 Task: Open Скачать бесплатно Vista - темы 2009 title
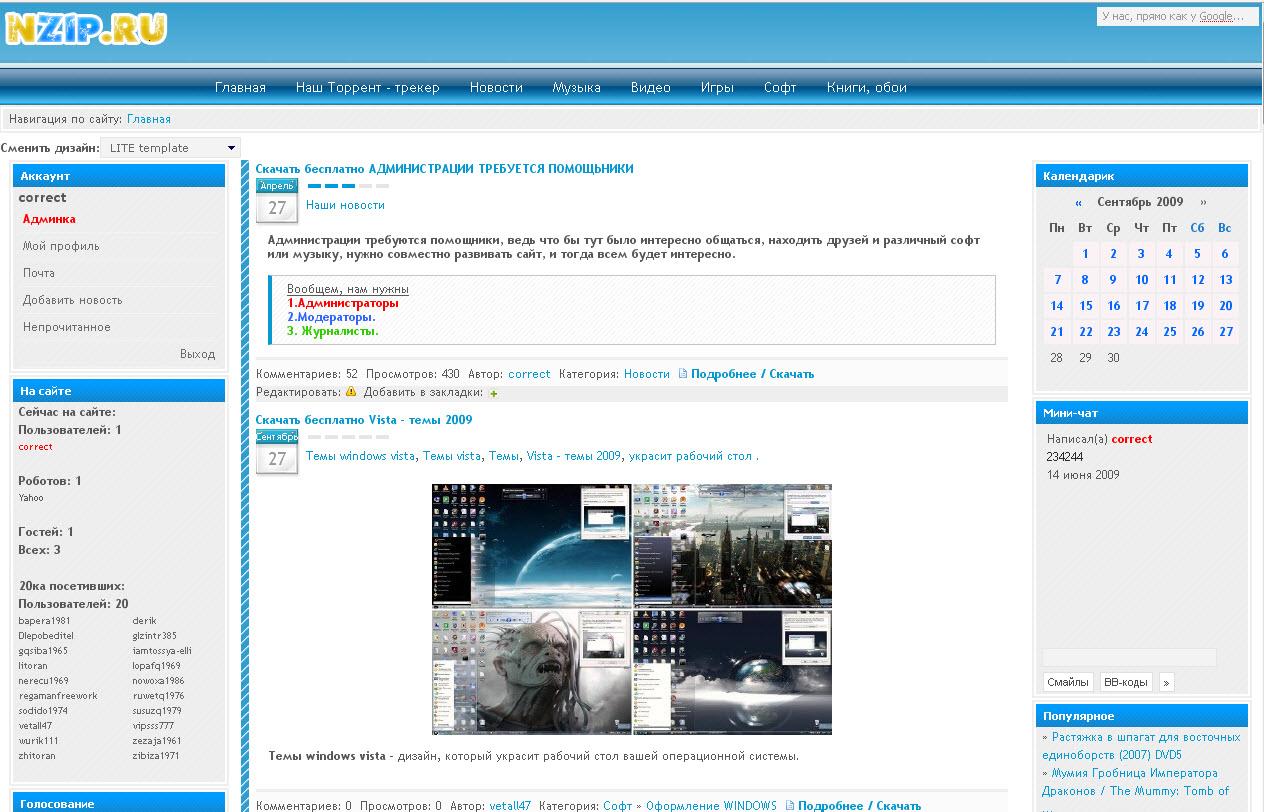pyautogui.click(x=364, y=420)
